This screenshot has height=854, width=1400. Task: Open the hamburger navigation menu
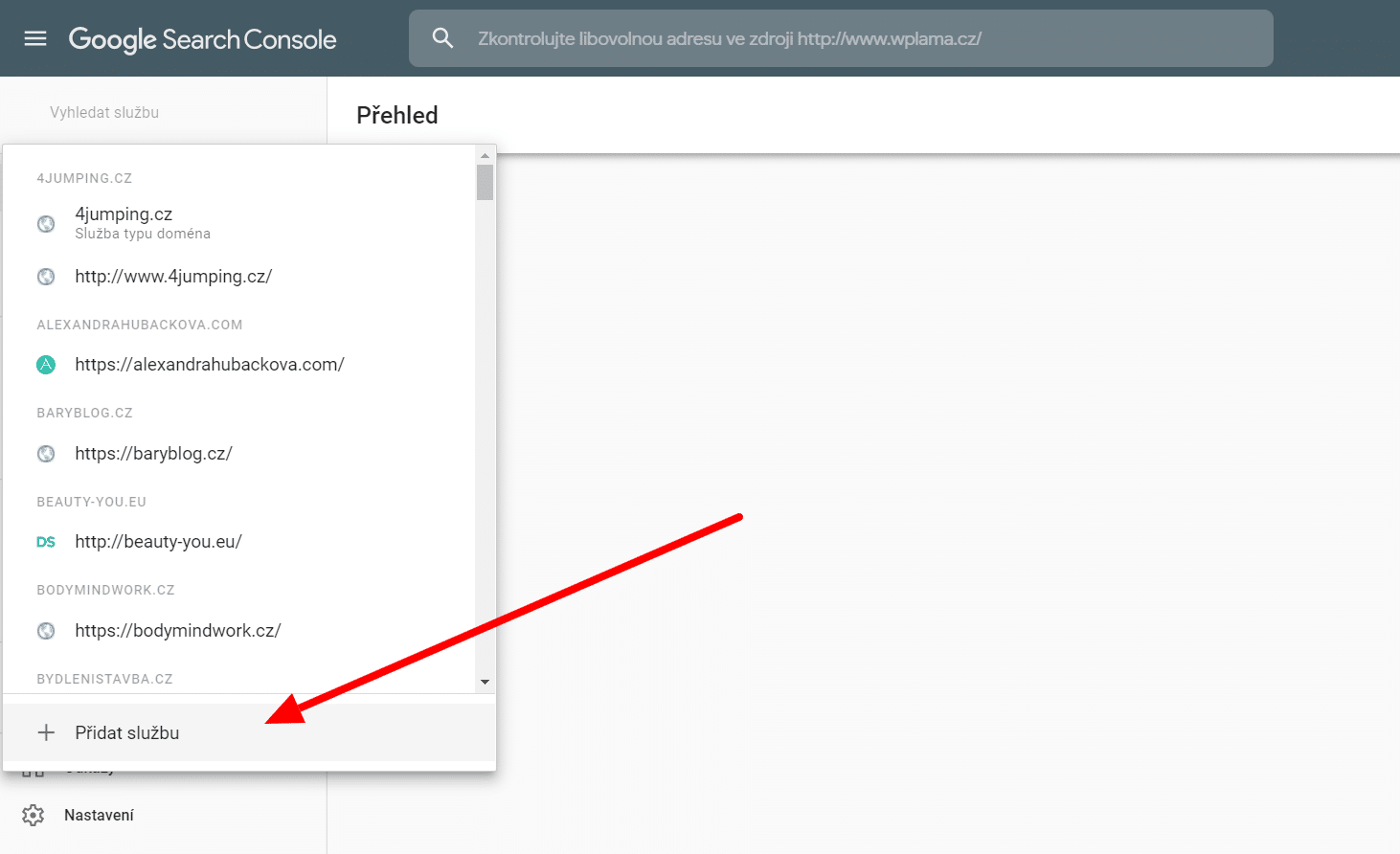pyautogui.click(x=35, y=38)
